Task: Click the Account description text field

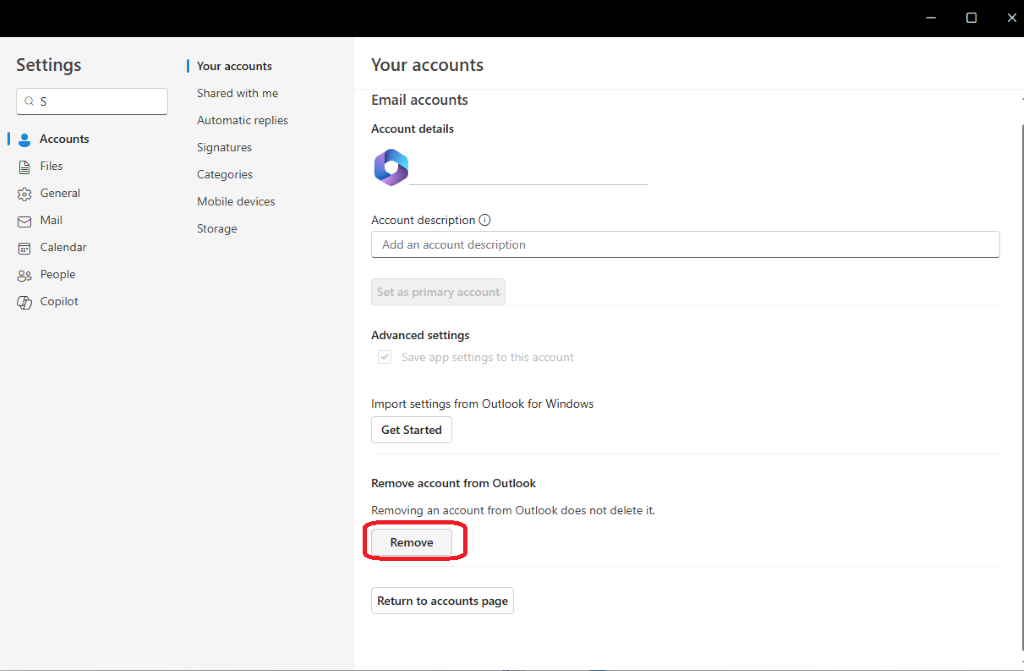Action: tap(685, 244)
